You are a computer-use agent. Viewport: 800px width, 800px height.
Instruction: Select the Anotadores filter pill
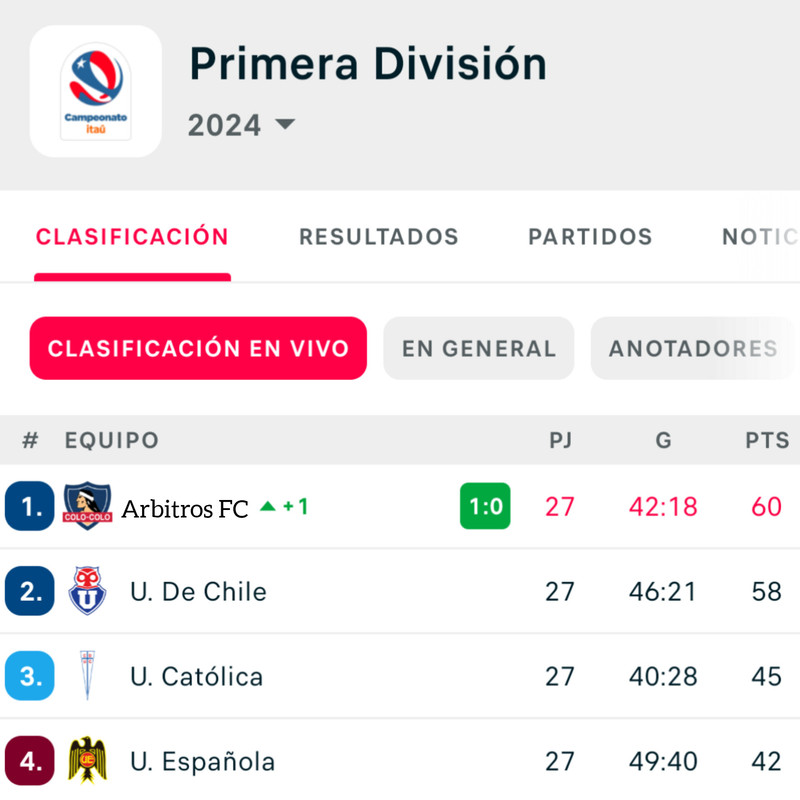(693, 348)
